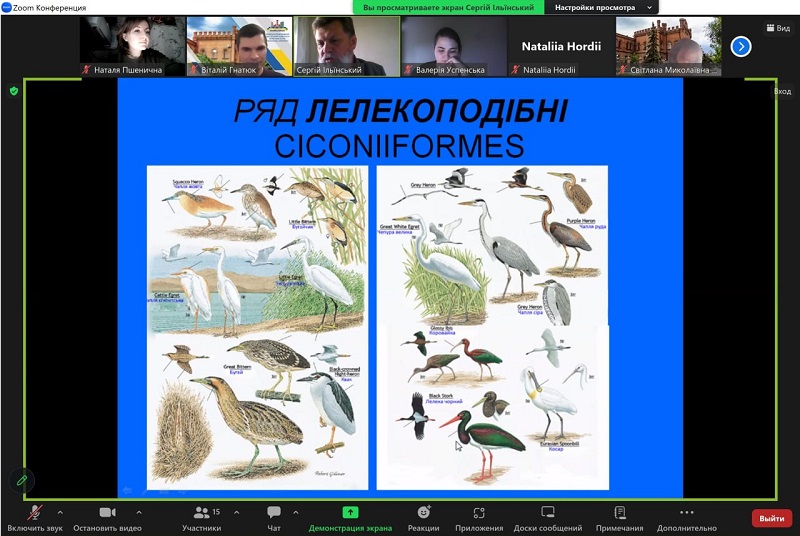Viewport: 800px width, 536px height.
Task: Click Great Bittern label
Action: [x=237, y=367]
